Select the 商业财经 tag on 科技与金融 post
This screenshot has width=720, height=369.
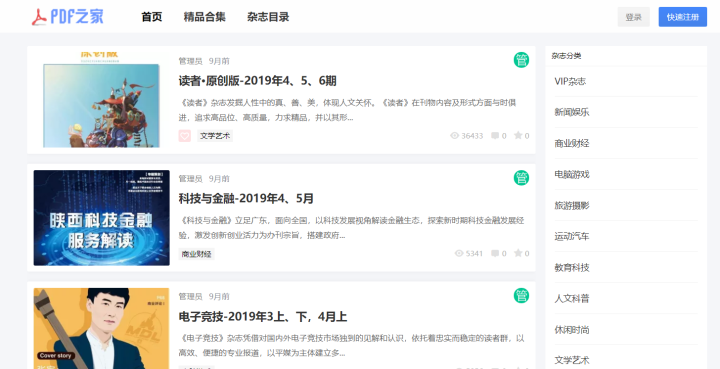tap(197, 254)
